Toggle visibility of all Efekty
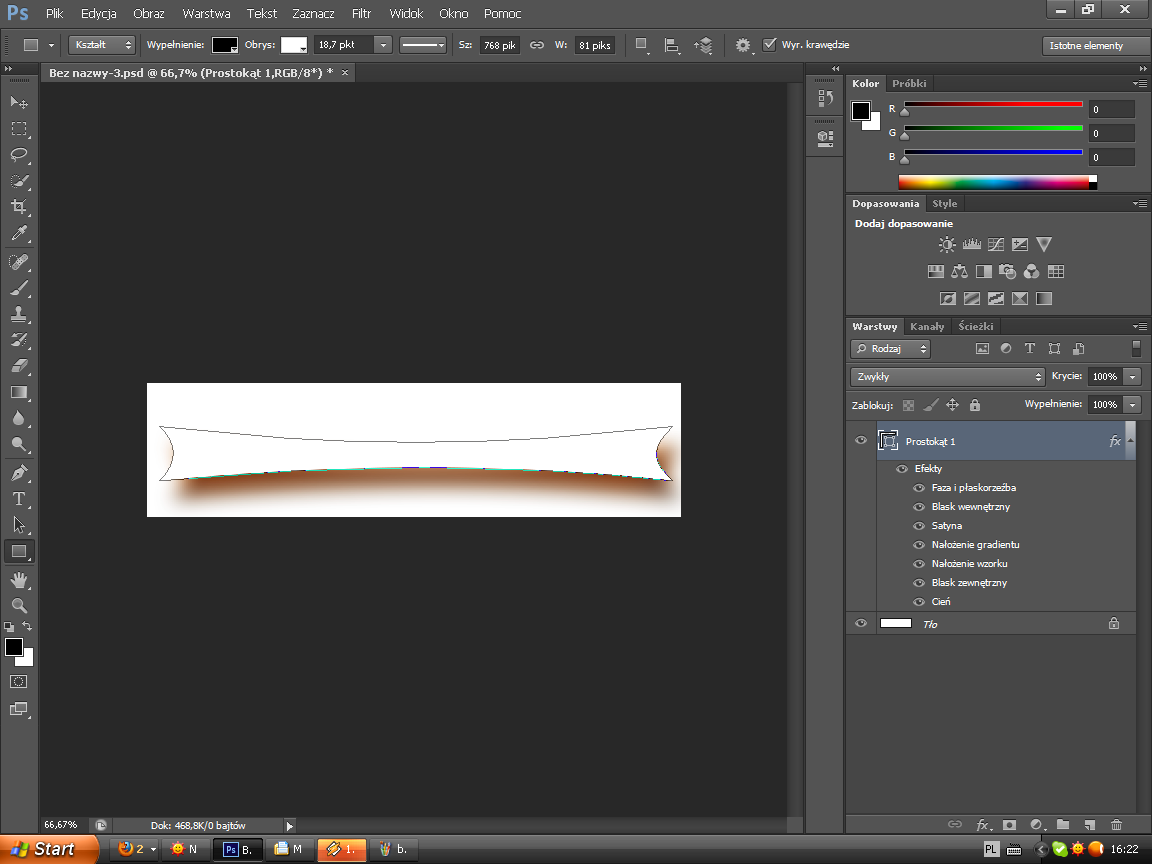 (x=901, y=469)
